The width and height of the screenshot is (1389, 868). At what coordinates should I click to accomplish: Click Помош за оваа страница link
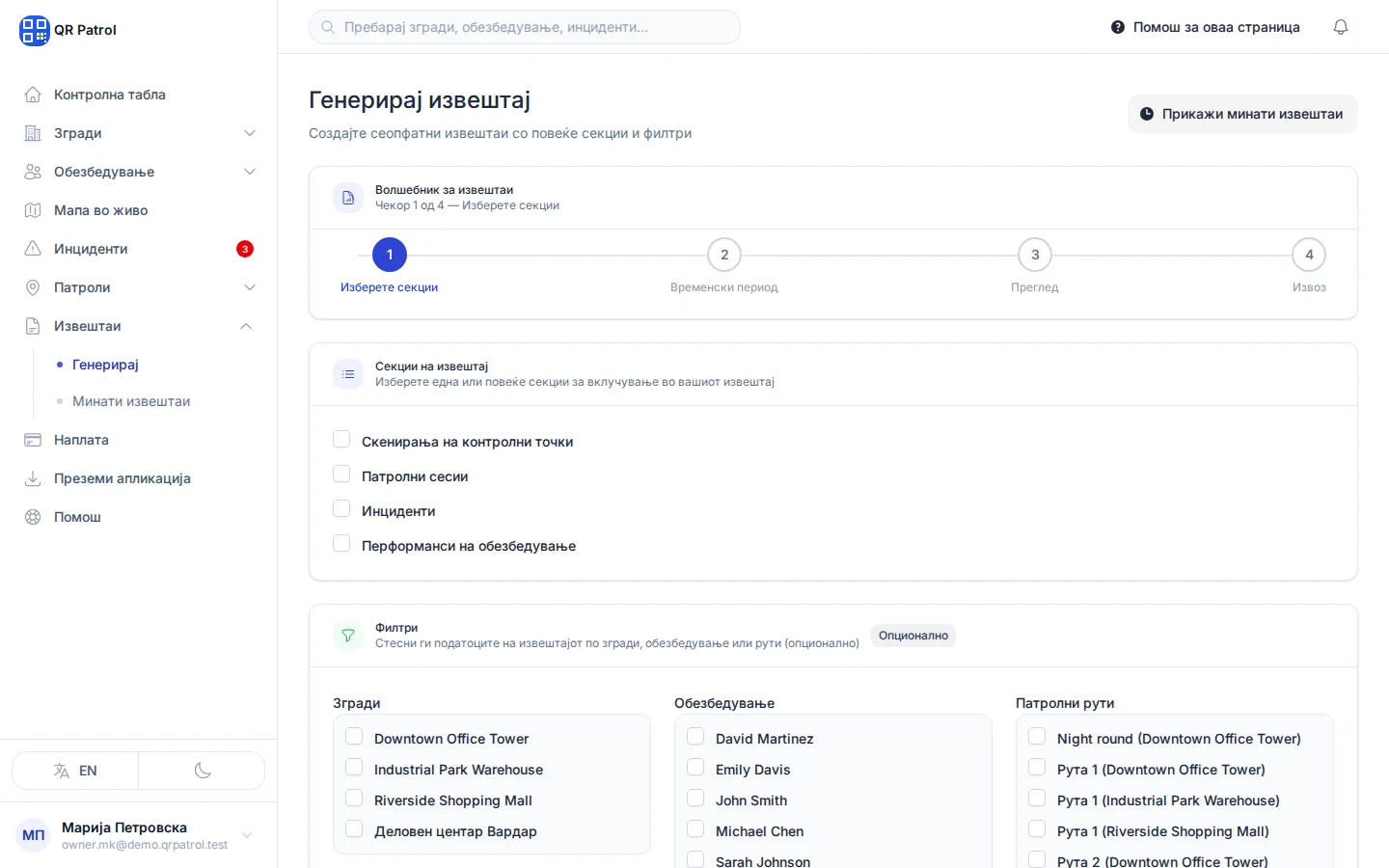[1206, 27]
